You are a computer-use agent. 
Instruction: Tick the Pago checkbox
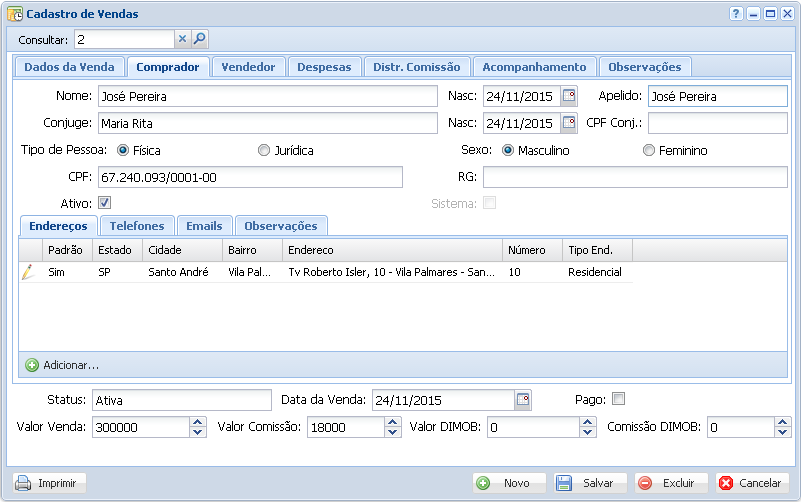point(618,399)
